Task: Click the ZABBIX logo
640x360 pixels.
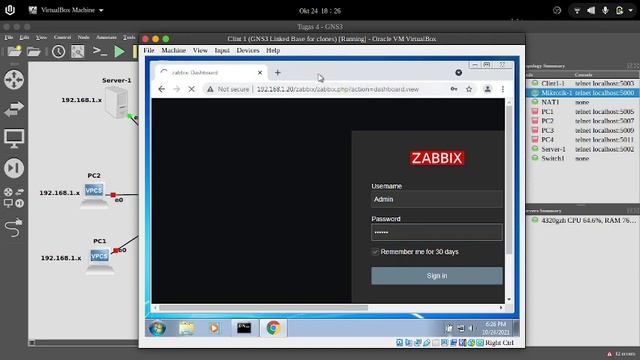Action: [437, 158]
